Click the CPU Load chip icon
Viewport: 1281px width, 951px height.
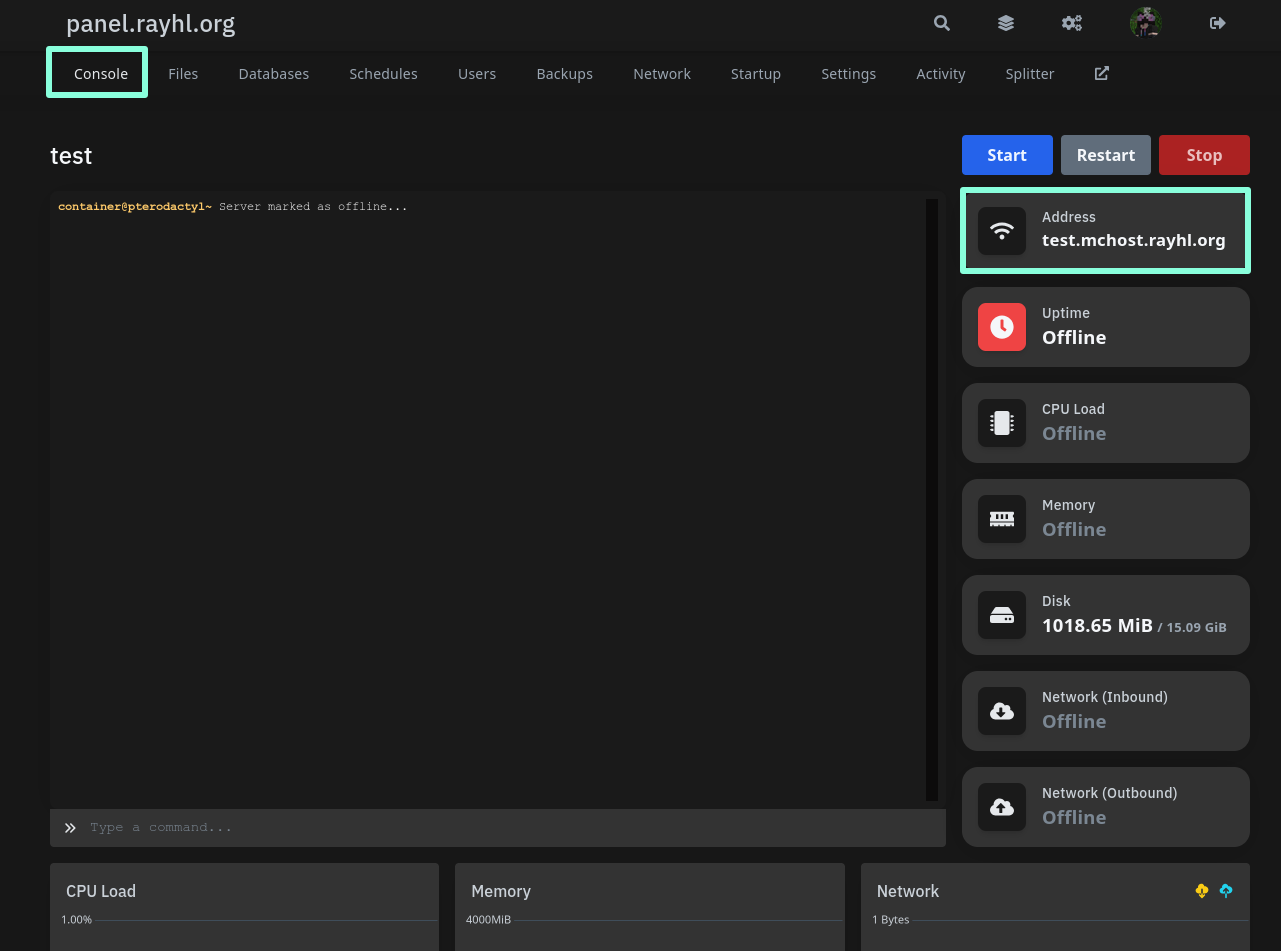[x=1002, y=423]
